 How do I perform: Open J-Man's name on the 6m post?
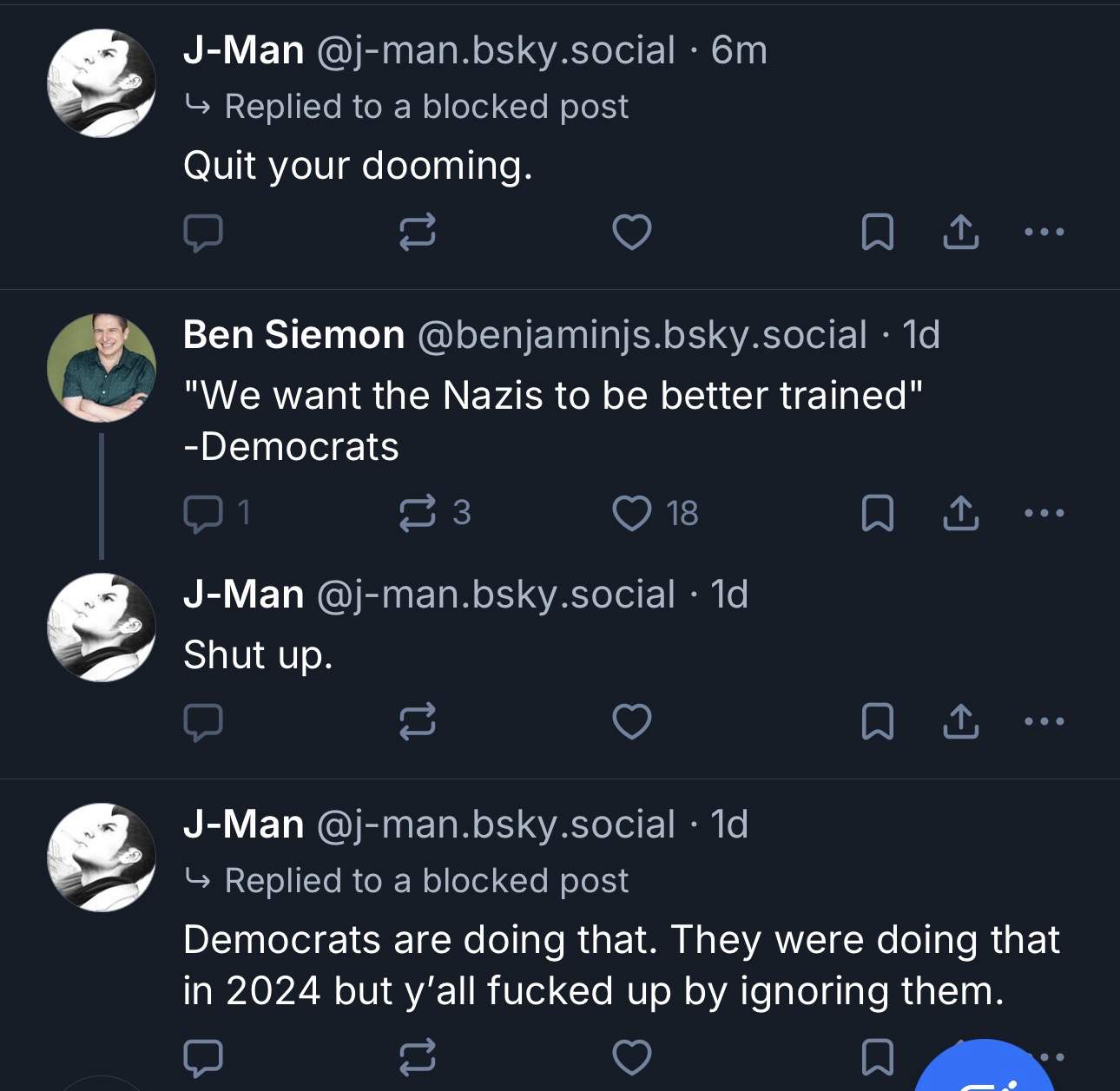coord(243,50)
